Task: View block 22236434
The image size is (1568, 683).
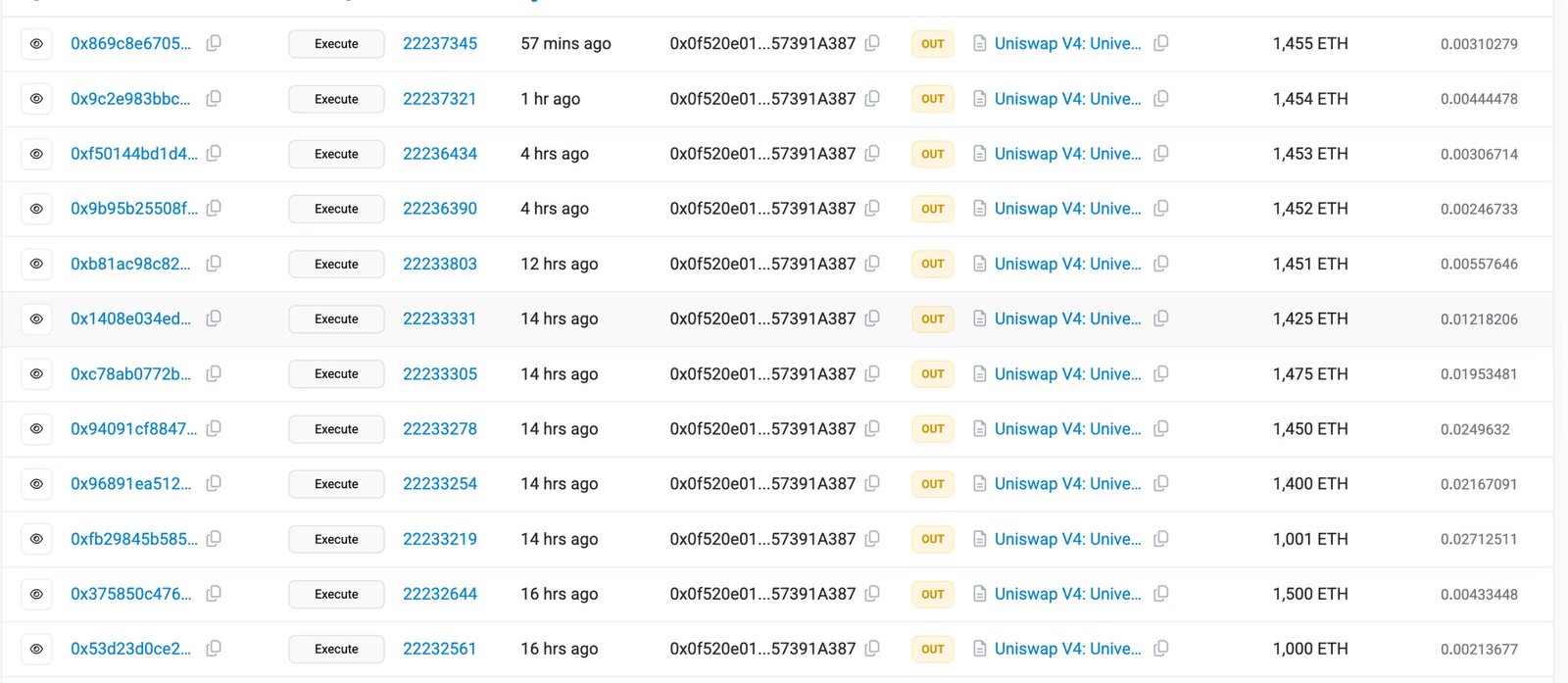Action: point(440,154)
